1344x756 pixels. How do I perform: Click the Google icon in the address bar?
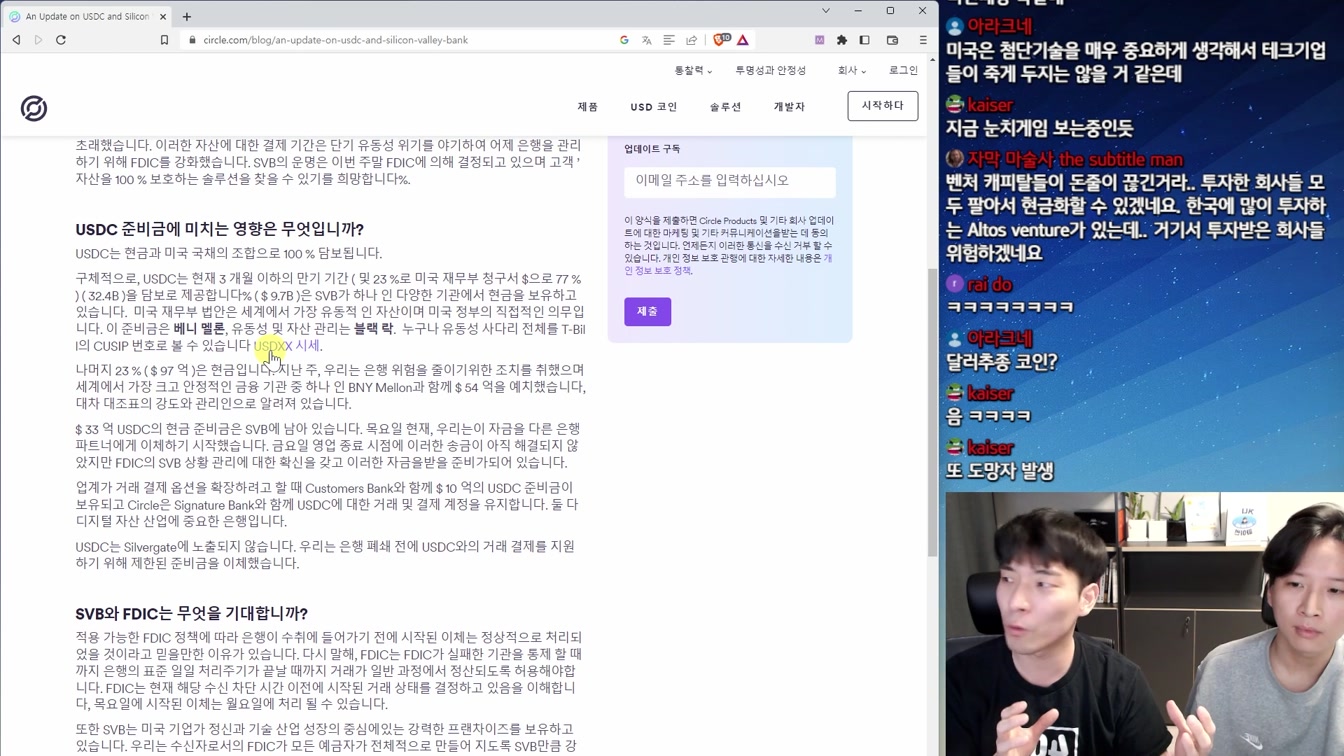[624, 40]
